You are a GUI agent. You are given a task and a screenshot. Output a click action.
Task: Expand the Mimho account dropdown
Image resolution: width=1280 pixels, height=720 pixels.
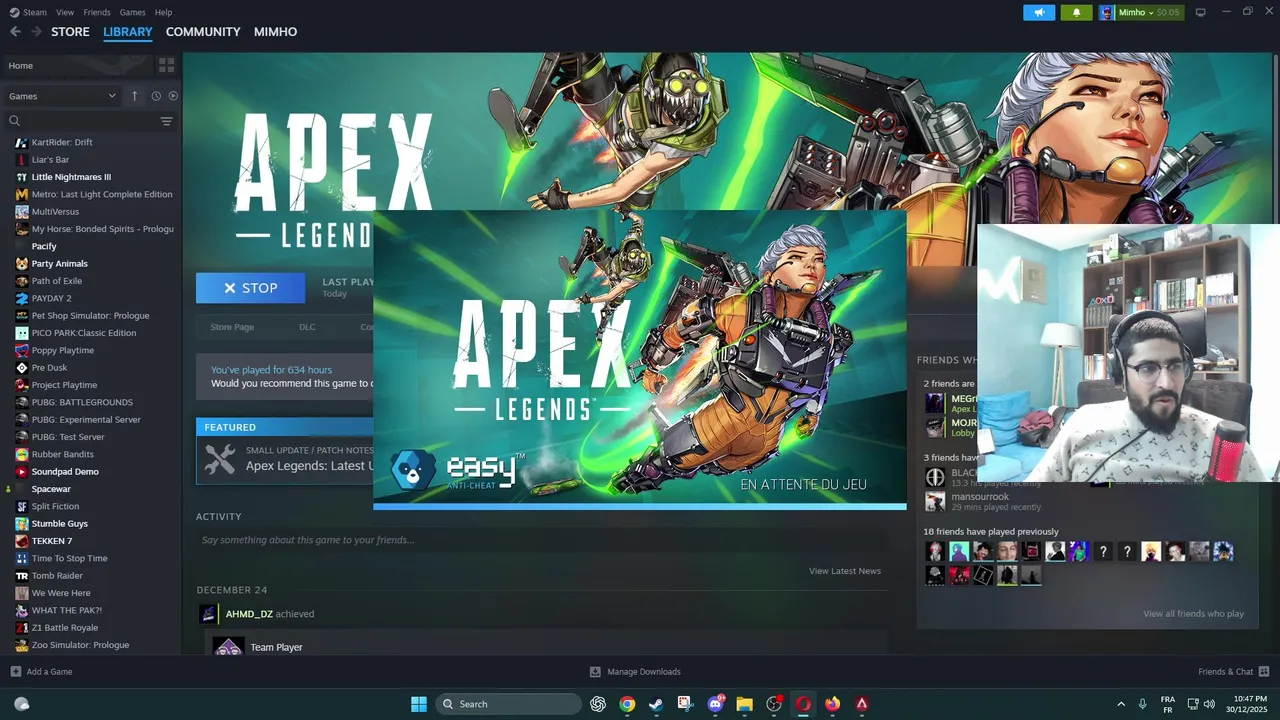1140,12
